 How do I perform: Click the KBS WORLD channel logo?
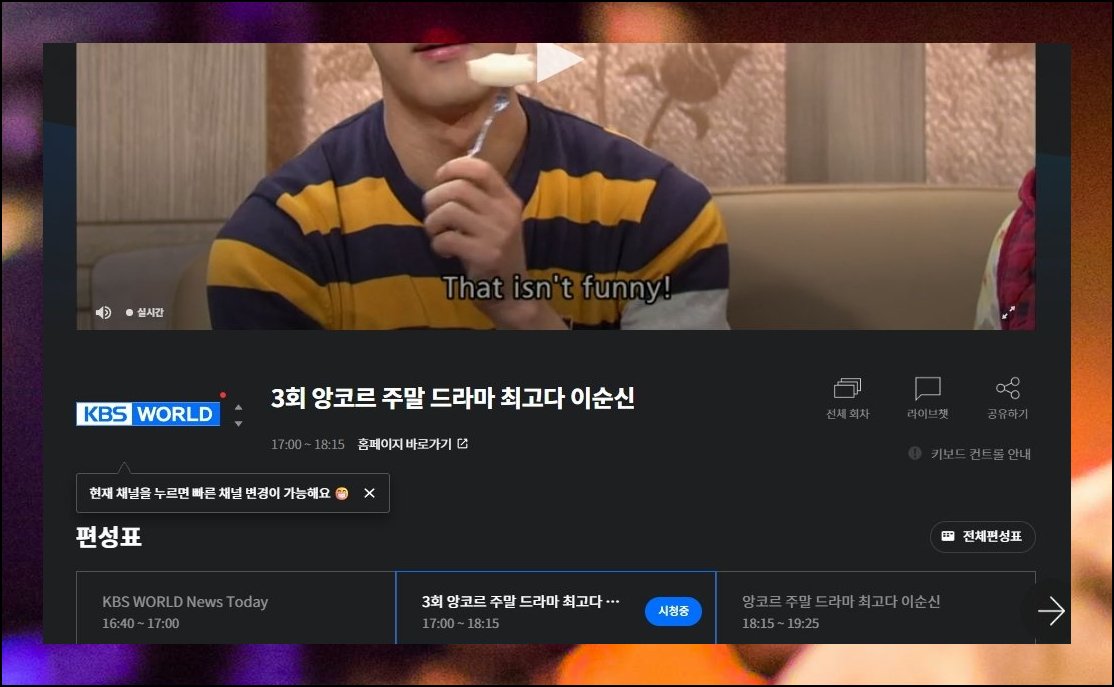click(x=148, y=413)
